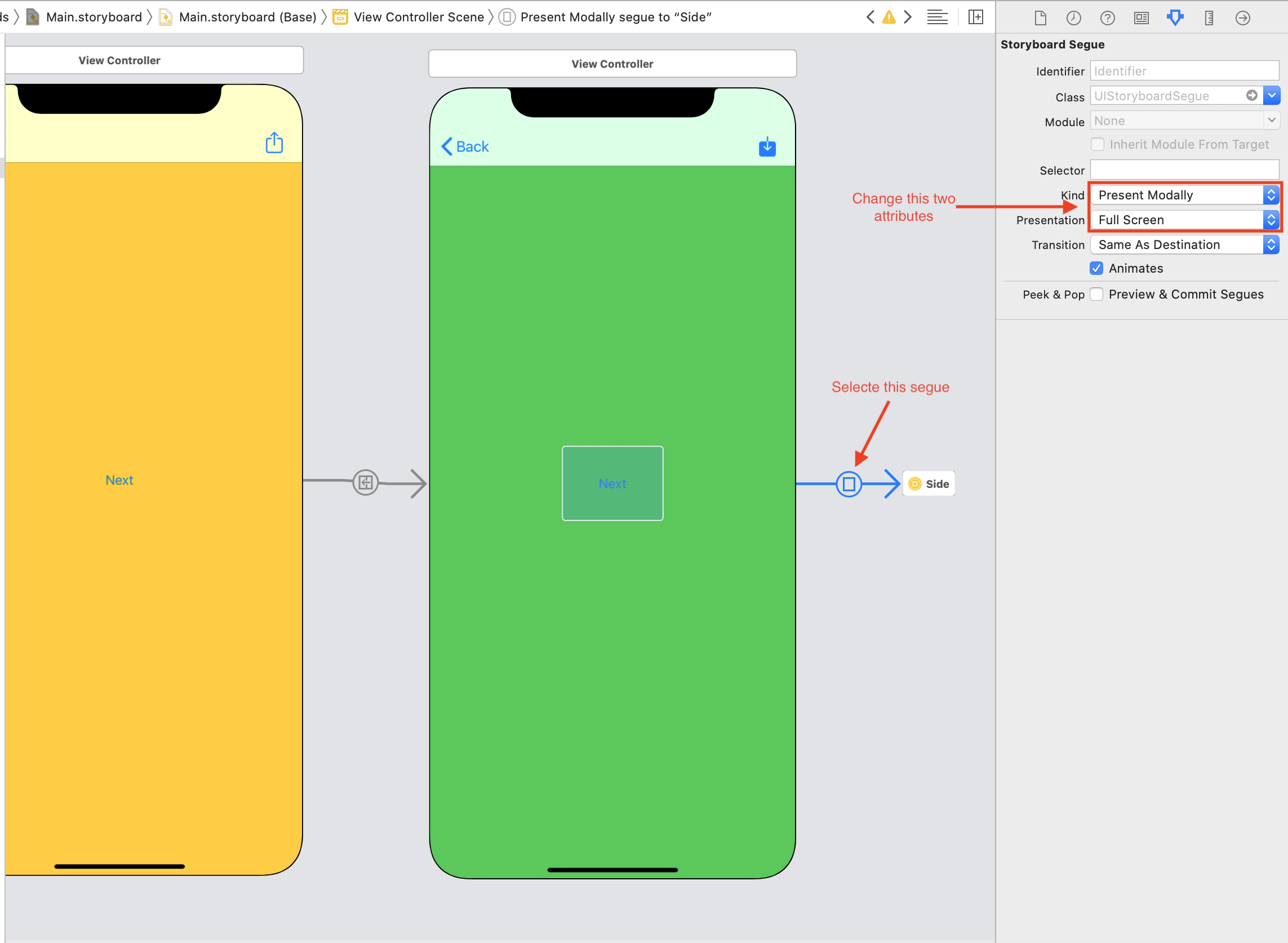Select the segue connection circle icon

(x=849, y=484)
